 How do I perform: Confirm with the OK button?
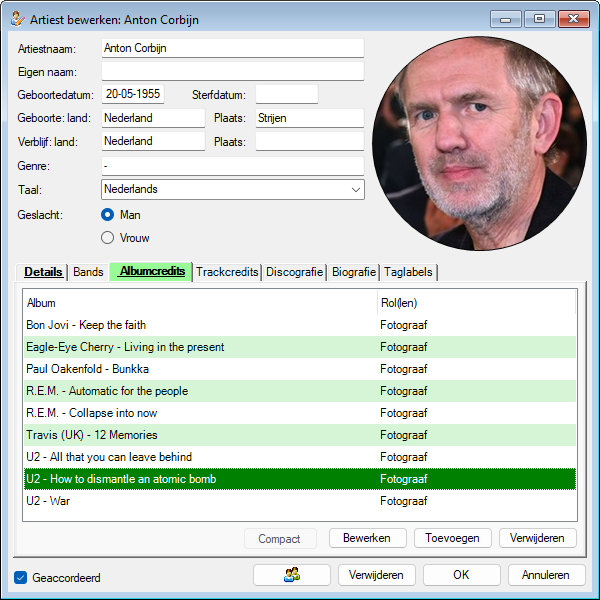pyautogui.click(x=461, y=575)
